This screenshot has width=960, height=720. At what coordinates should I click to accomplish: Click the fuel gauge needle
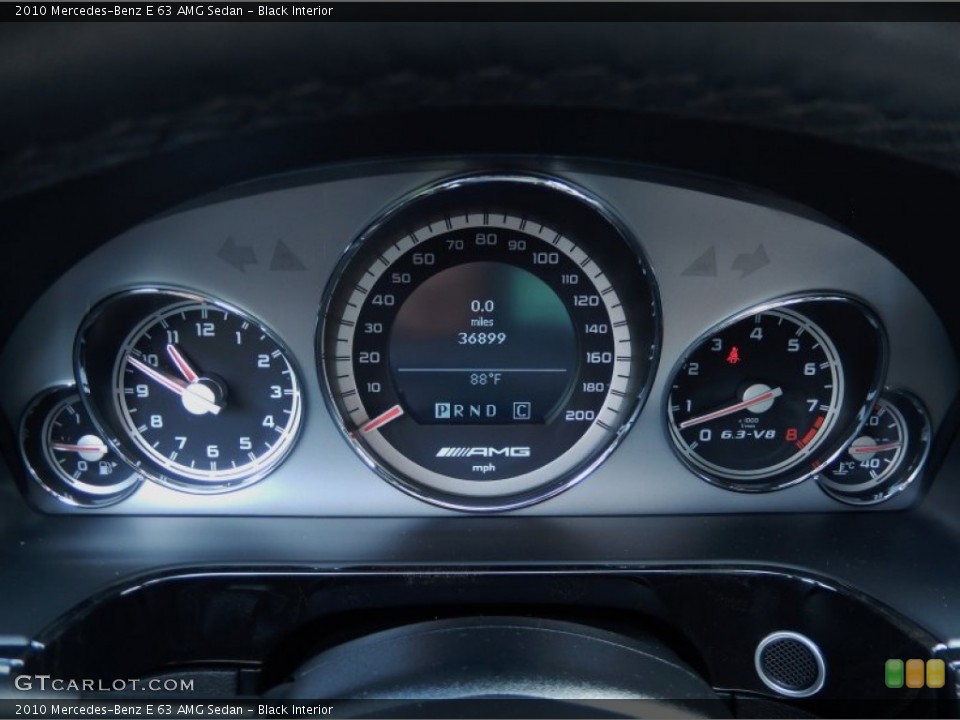click(x=77, y=446)
